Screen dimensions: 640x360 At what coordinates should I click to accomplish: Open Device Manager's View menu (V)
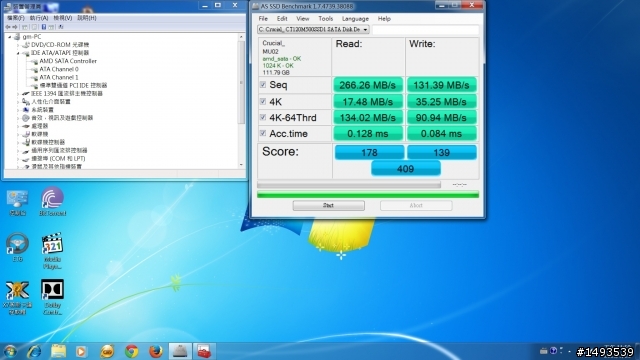point(63,18)
